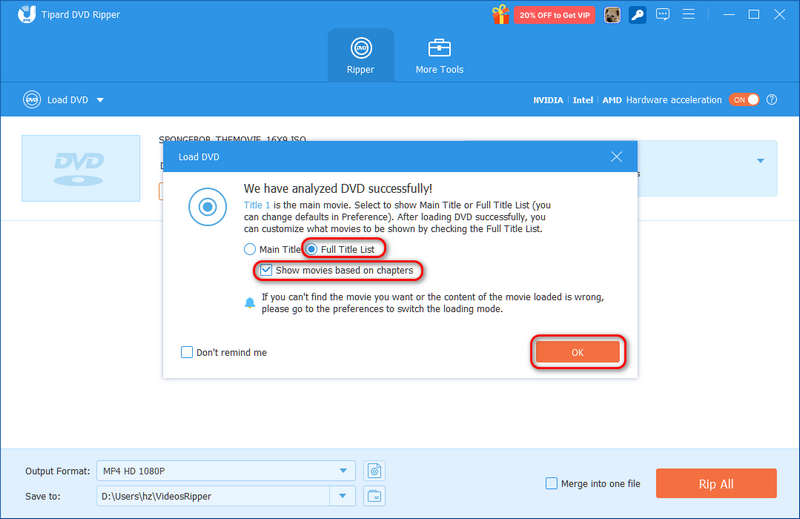Image resolution: width=800 pixels, height=519 pixels.
Task: Open the Save to folder icon
Action: point(374,496)
